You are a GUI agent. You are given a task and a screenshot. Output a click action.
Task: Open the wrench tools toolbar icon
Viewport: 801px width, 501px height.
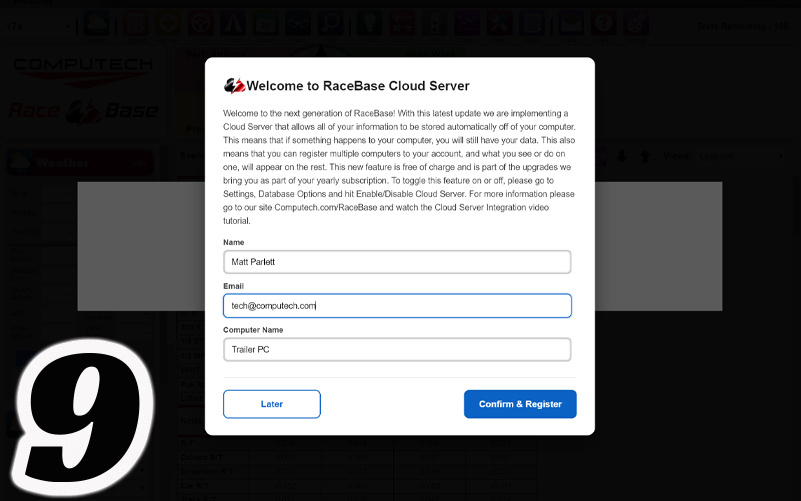(499, 24)
